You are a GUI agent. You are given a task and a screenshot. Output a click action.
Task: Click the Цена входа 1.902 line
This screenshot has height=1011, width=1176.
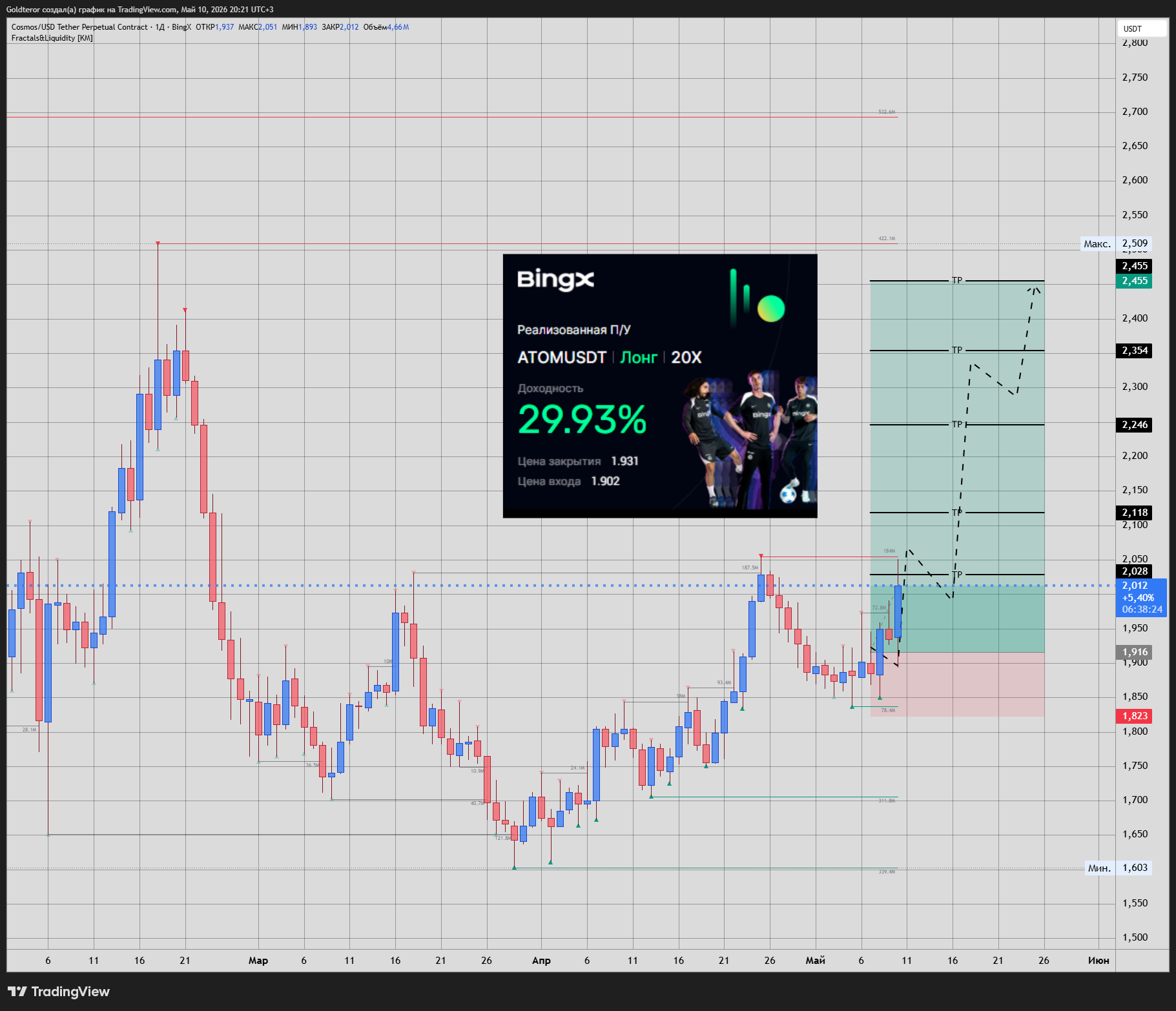pyautogui.click(x=568, y=481)
